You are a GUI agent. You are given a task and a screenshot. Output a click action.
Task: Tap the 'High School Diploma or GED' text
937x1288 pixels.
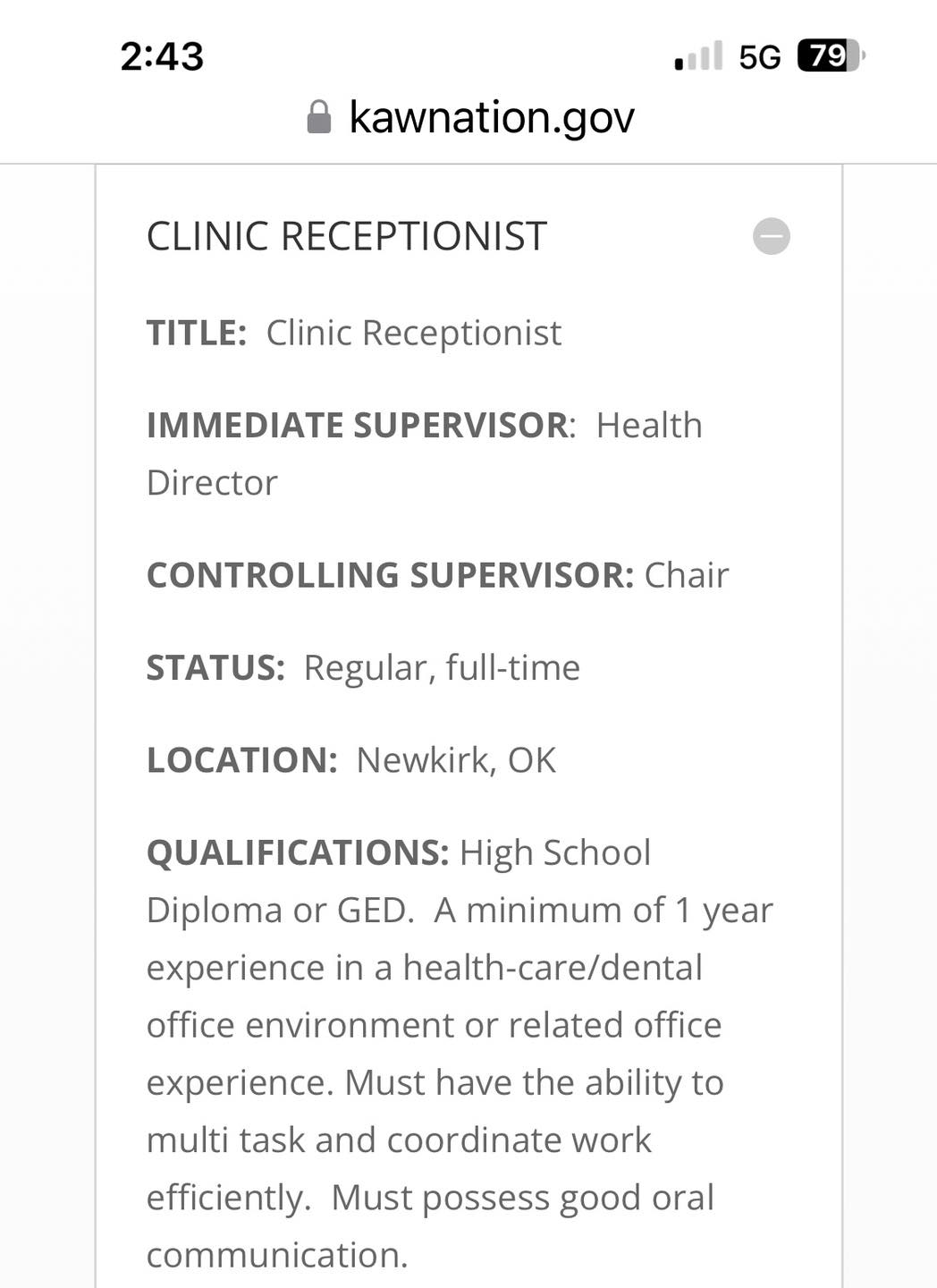554,853
